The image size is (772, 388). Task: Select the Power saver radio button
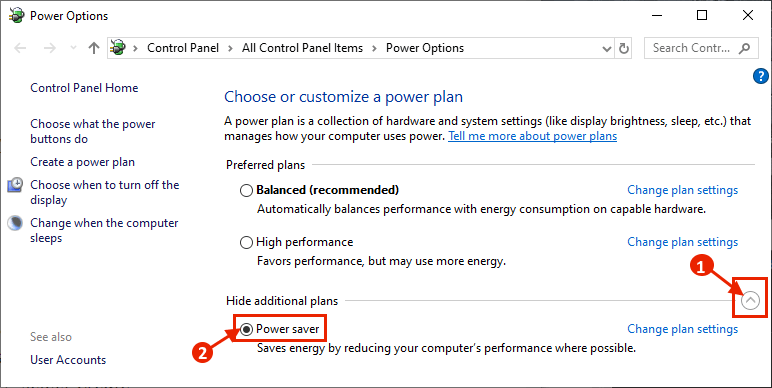[x=246, y=329]
